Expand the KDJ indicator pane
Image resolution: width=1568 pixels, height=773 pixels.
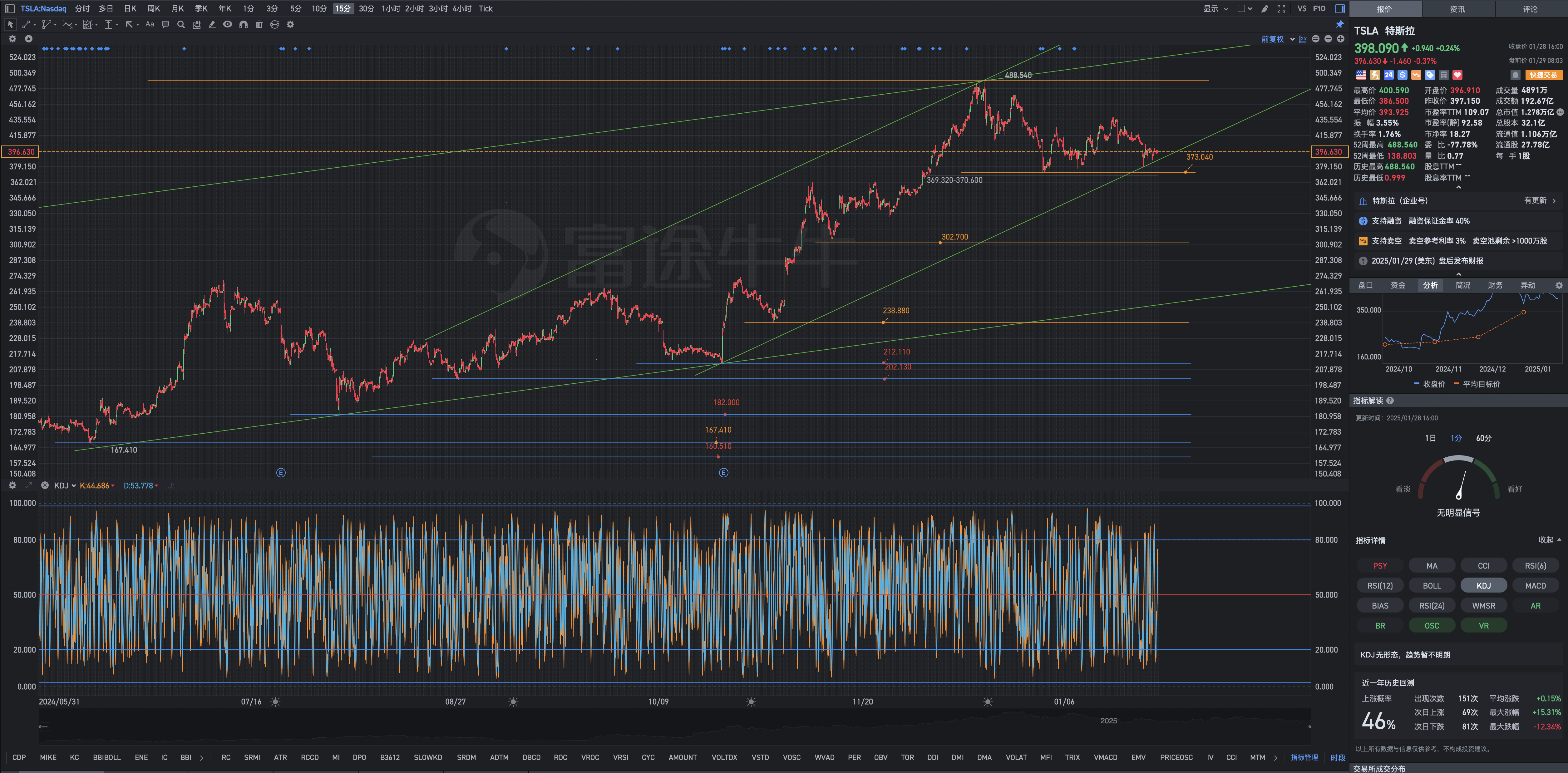coord(29,485)
